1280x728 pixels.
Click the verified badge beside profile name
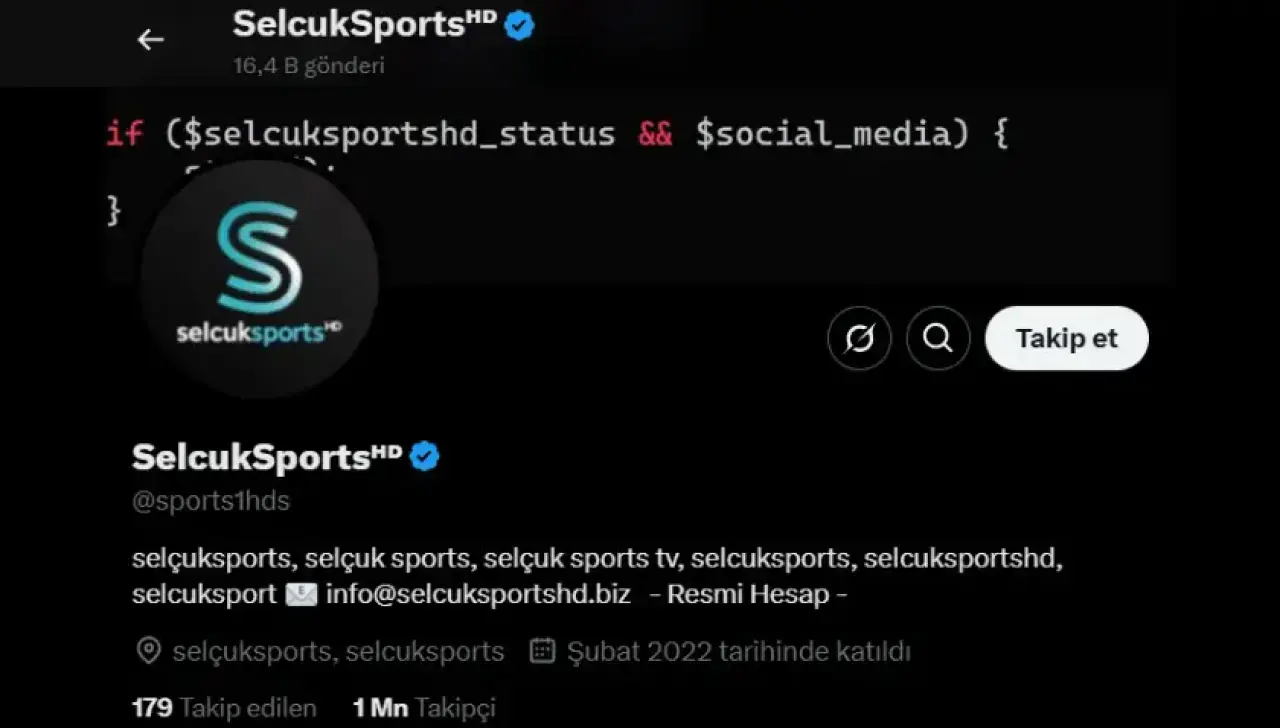point(425,457)
